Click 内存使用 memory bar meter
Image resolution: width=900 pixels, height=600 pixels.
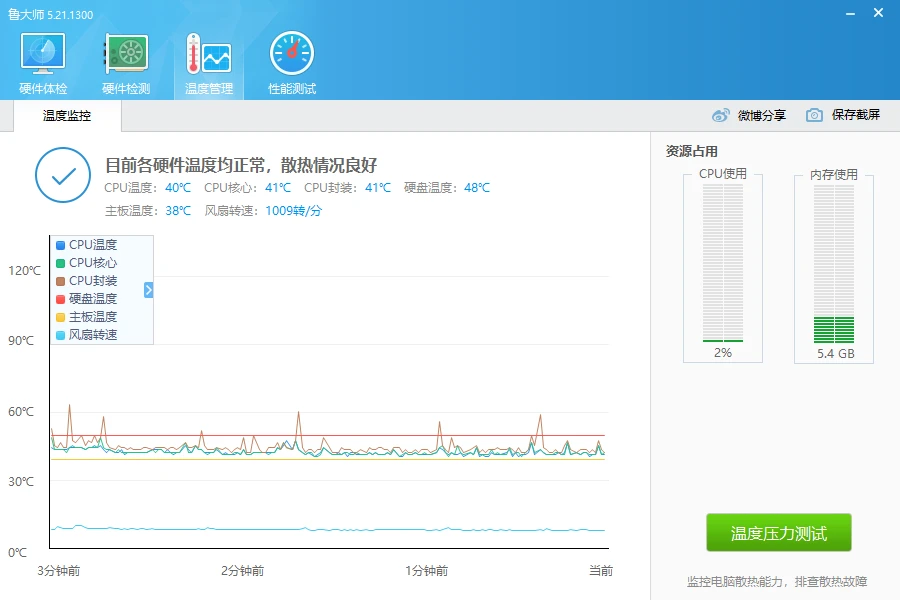point(834,264)
